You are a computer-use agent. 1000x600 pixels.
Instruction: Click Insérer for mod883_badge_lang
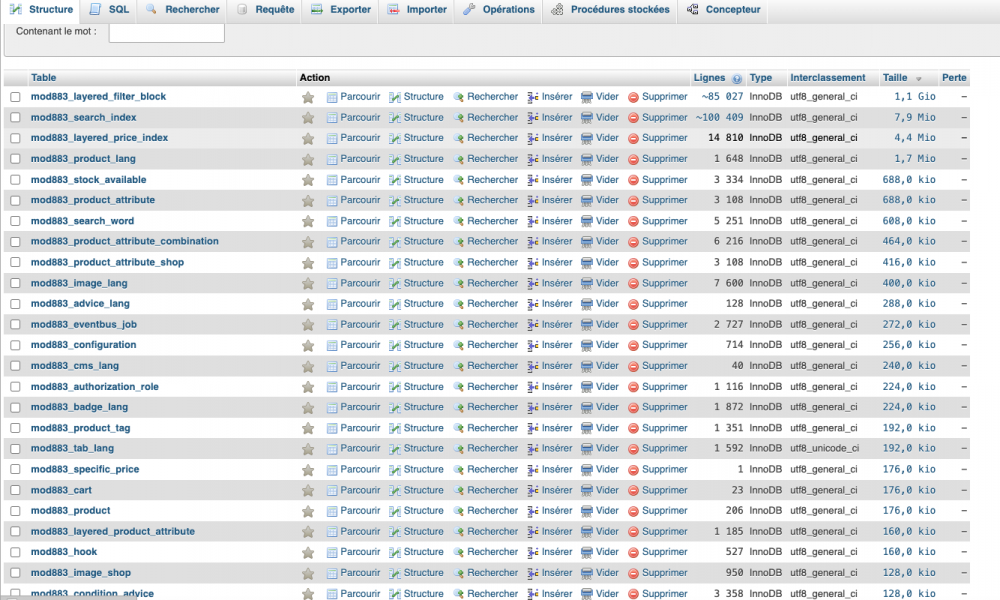pos(557,407)
